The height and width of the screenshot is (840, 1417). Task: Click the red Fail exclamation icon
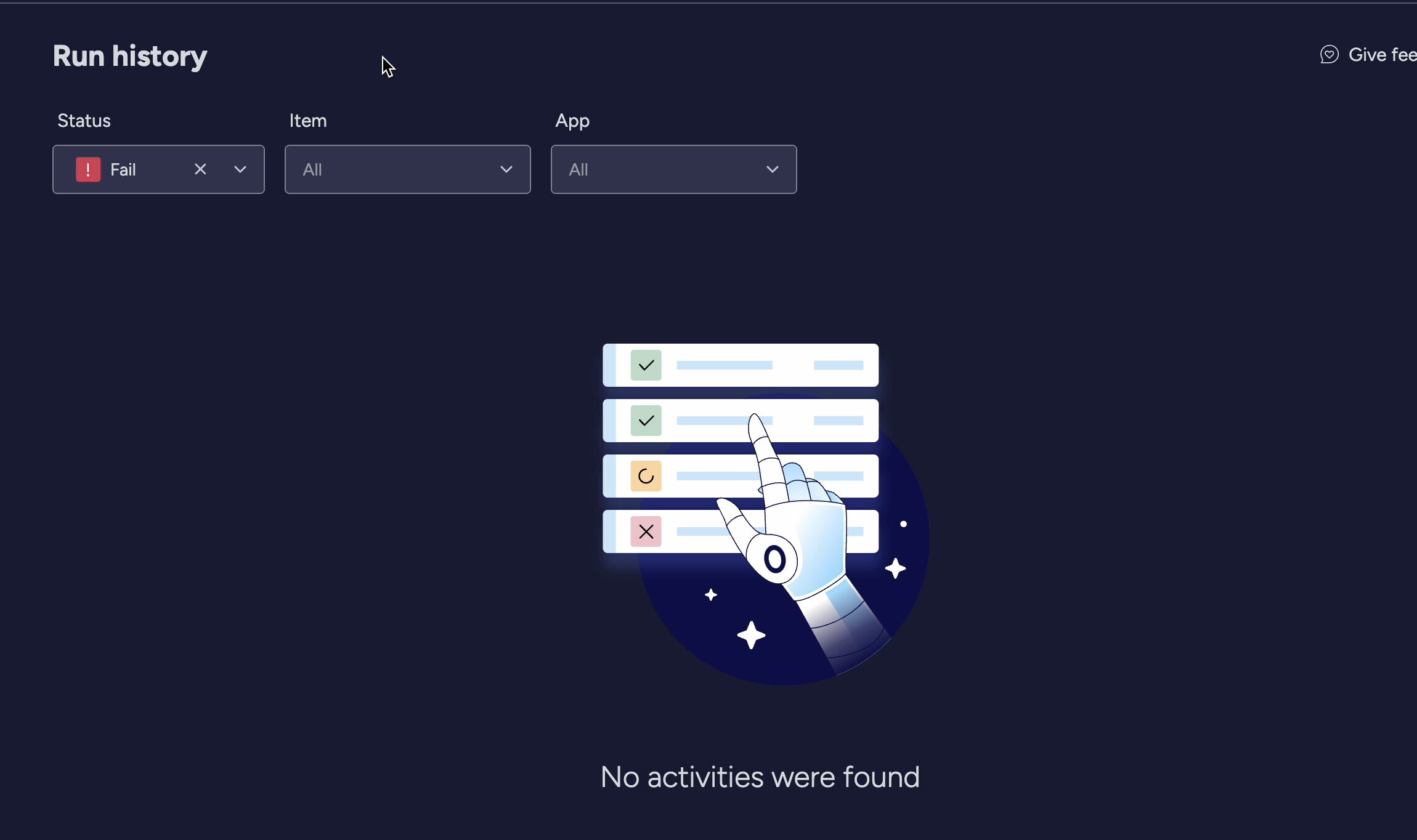pos(88,169)
